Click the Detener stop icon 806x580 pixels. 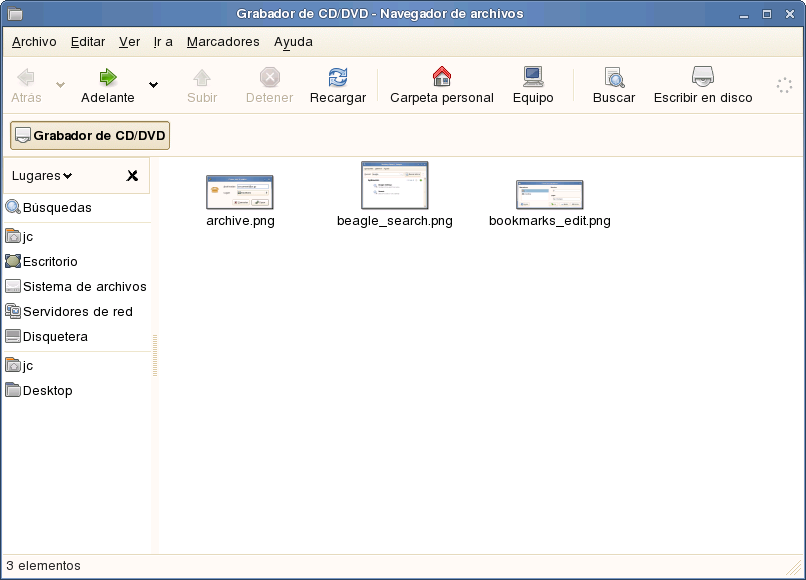point(269,77)
